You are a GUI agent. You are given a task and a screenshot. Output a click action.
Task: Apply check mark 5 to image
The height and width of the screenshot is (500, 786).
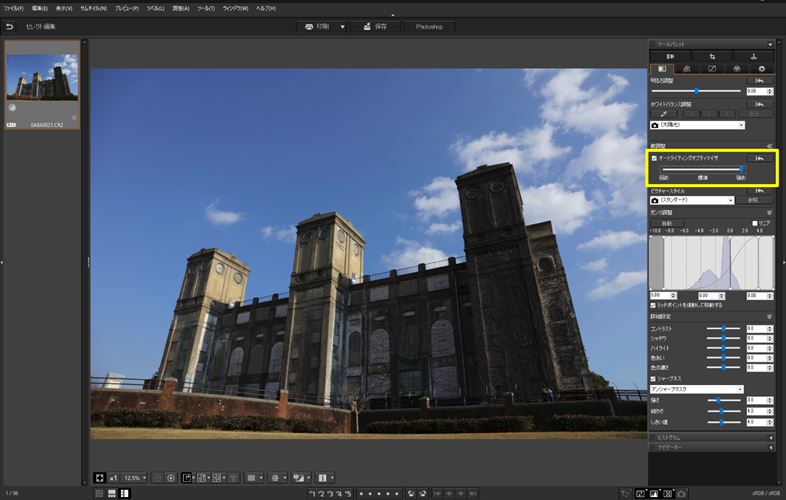(x=348, y=493)
